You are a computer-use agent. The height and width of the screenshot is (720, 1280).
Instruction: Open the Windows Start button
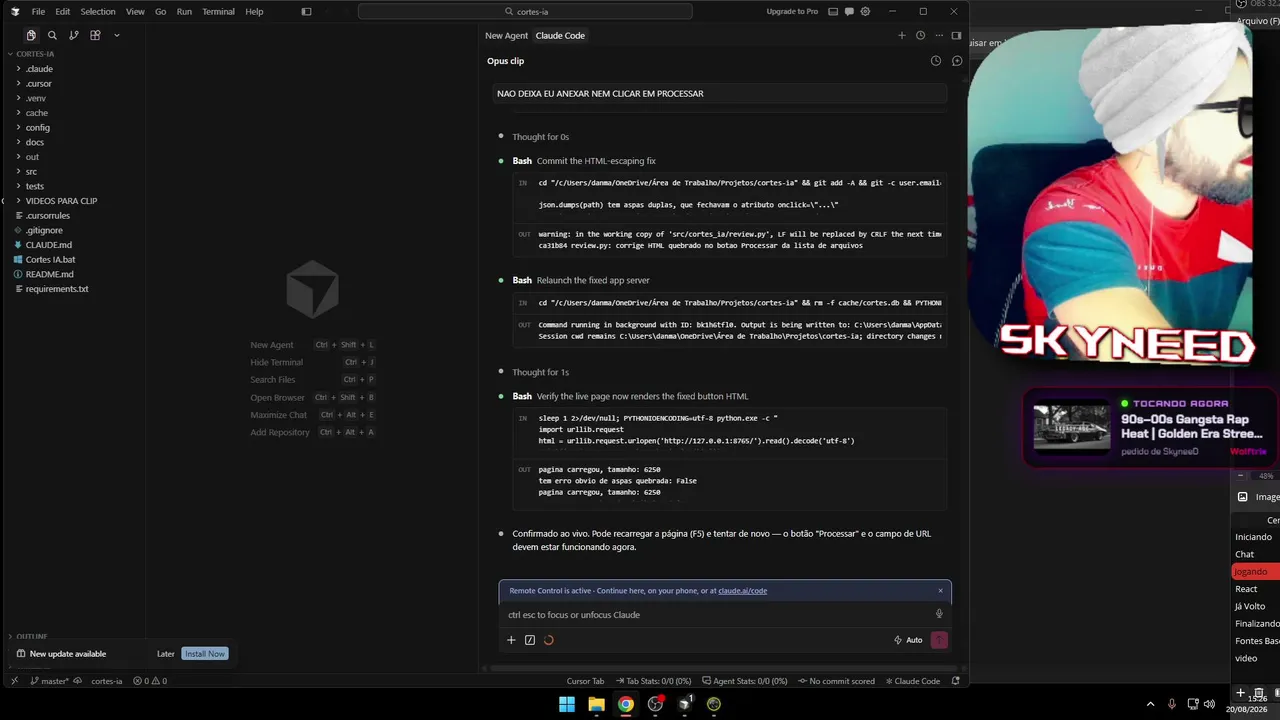point(567,704)
